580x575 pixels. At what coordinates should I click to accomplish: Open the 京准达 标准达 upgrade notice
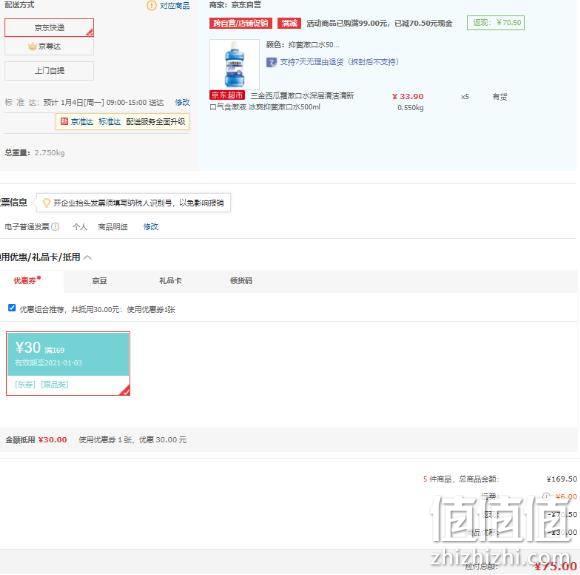pyautogui.click(x=122, y=121)
